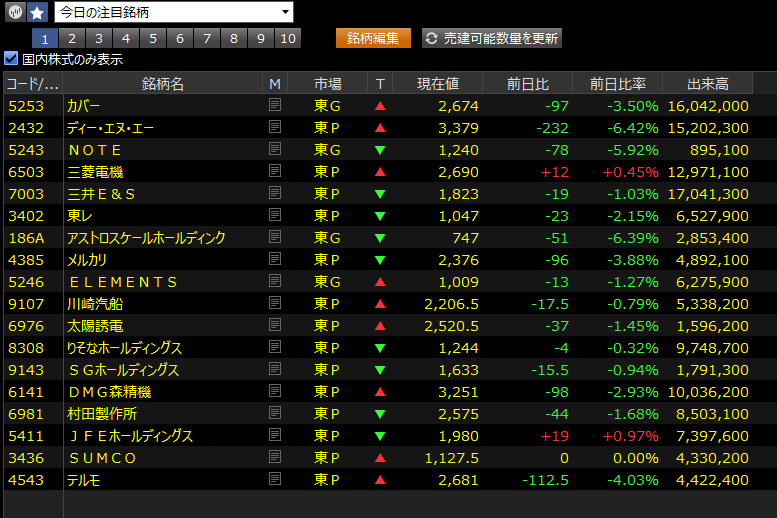This screenshot has height=518, width=777.
Task: Click red up-tick arrow in カバー row
Action: click(x=380, y=106)
